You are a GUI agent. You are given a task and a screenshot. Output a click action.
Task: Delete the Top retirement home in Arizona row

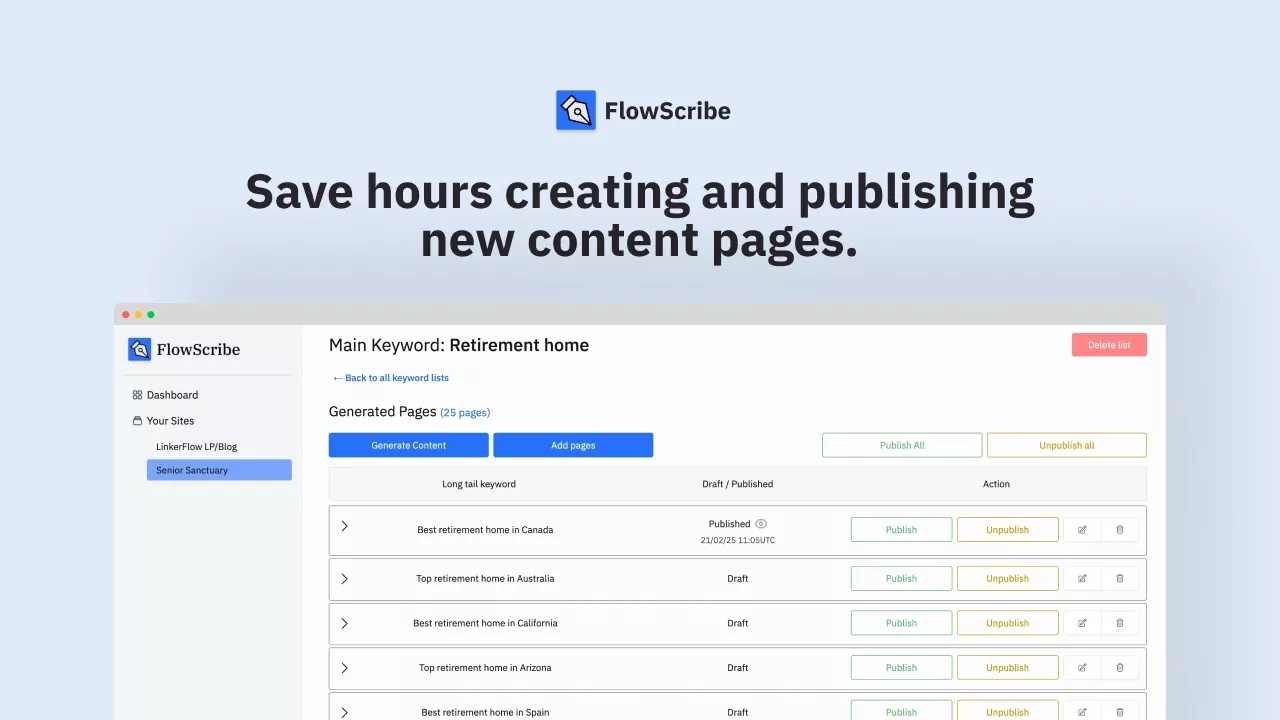pyautogui.click(x=1120, y=667)
